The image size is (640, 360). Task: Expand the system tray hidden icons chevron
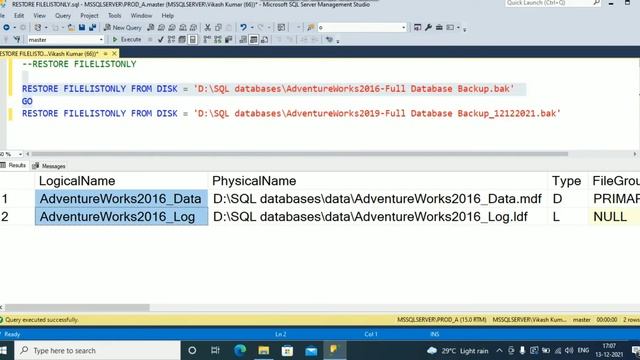[x=499, y=350]
